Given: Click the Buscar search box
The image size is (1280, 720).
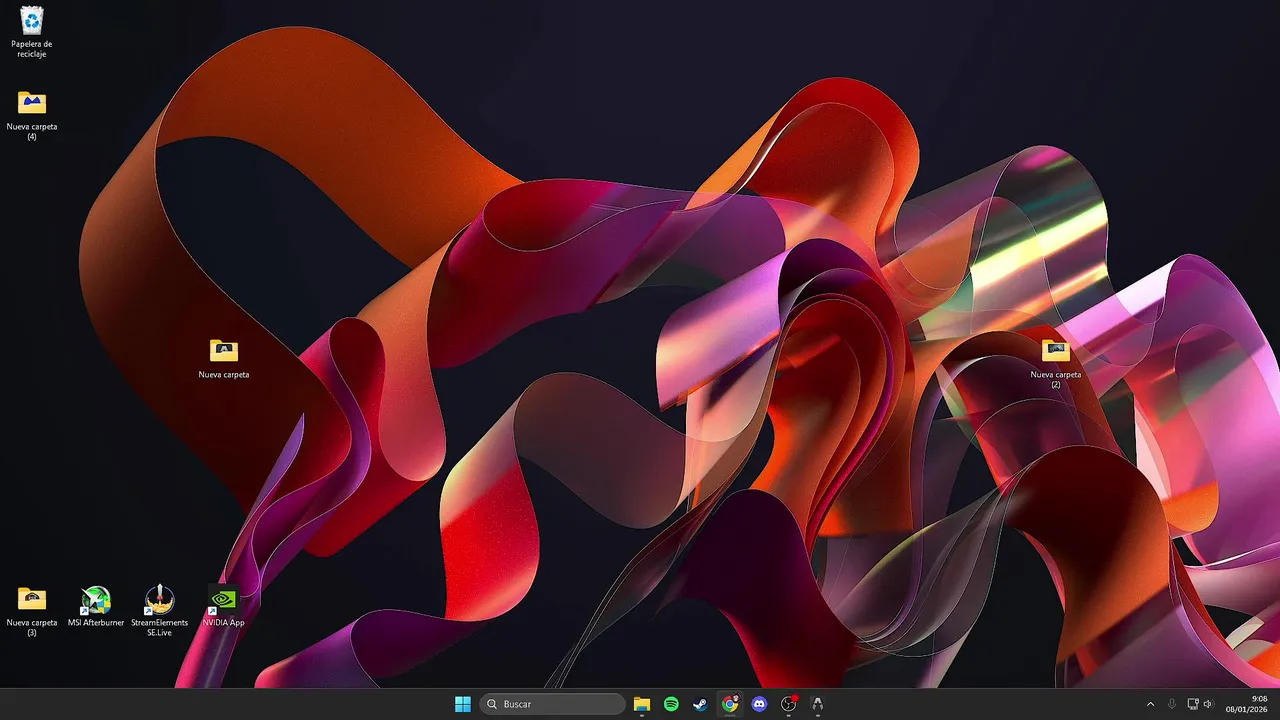Looking at the screenshot, I should (553, 704).
